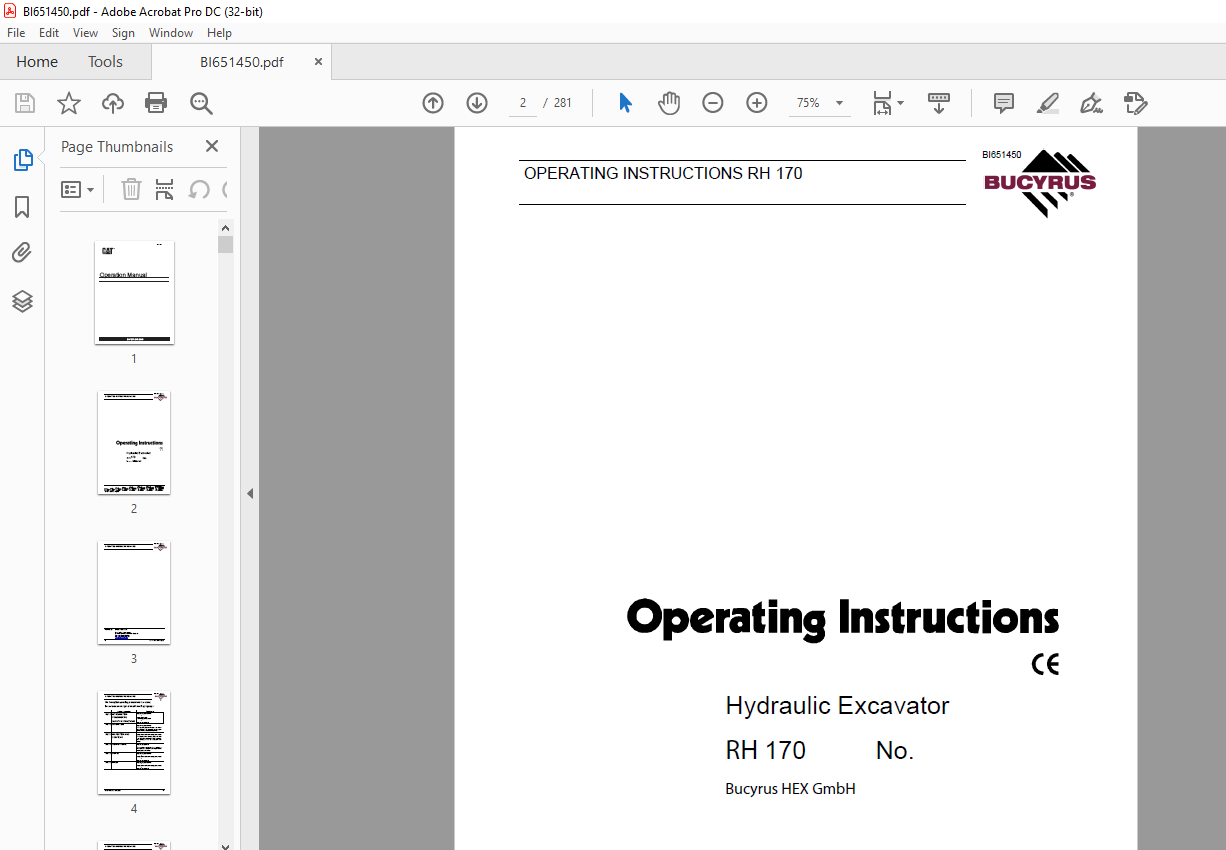The width and height of the screenshot is (1226, 850).
Task: Open the View menu
Action: pyautogui.click(x=86, y=33)
